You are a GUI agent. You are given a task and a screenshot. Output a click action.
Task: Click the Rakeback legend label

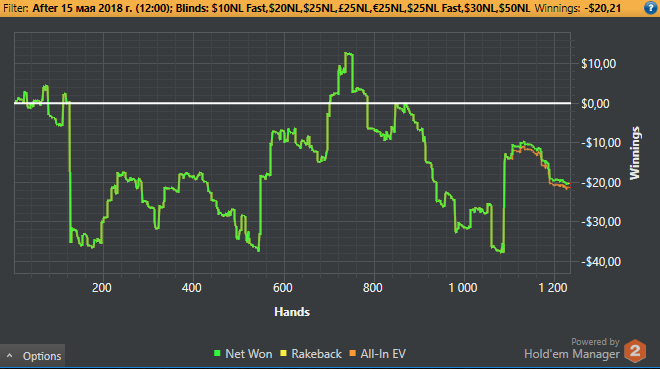pos(317,354)
